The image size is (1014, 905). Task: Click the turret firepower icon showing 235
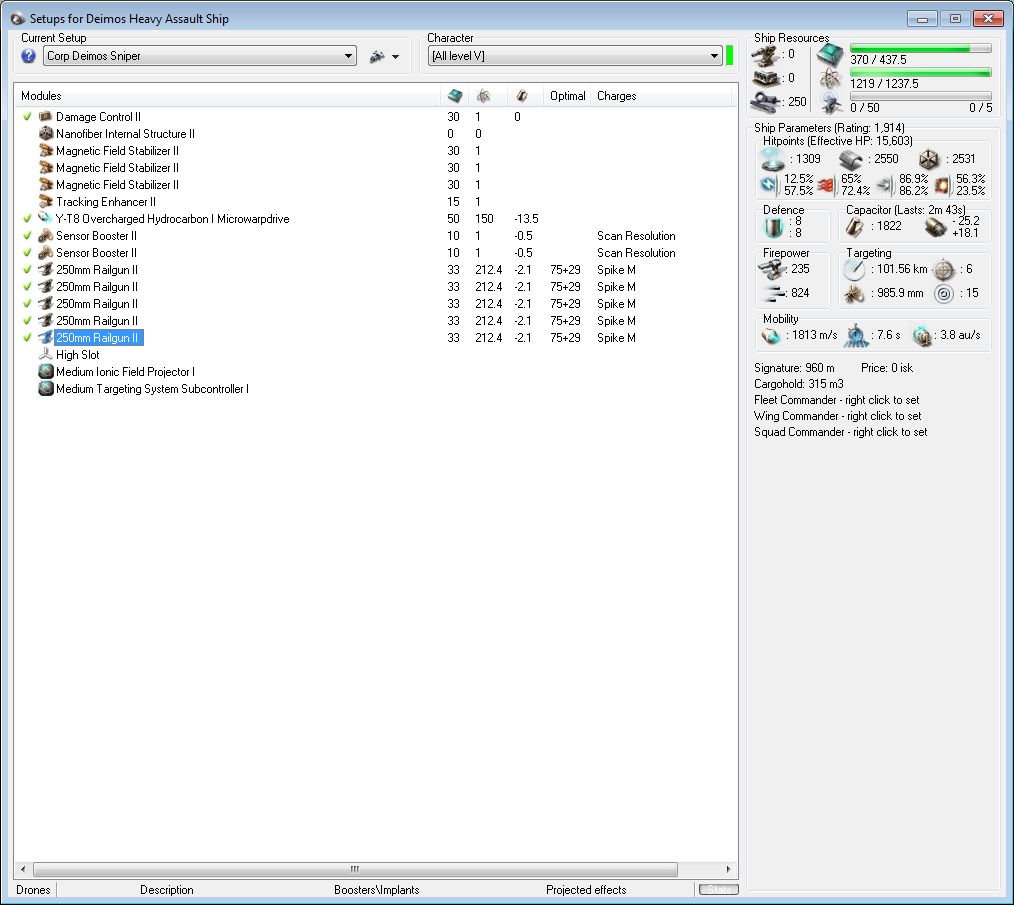772,268
